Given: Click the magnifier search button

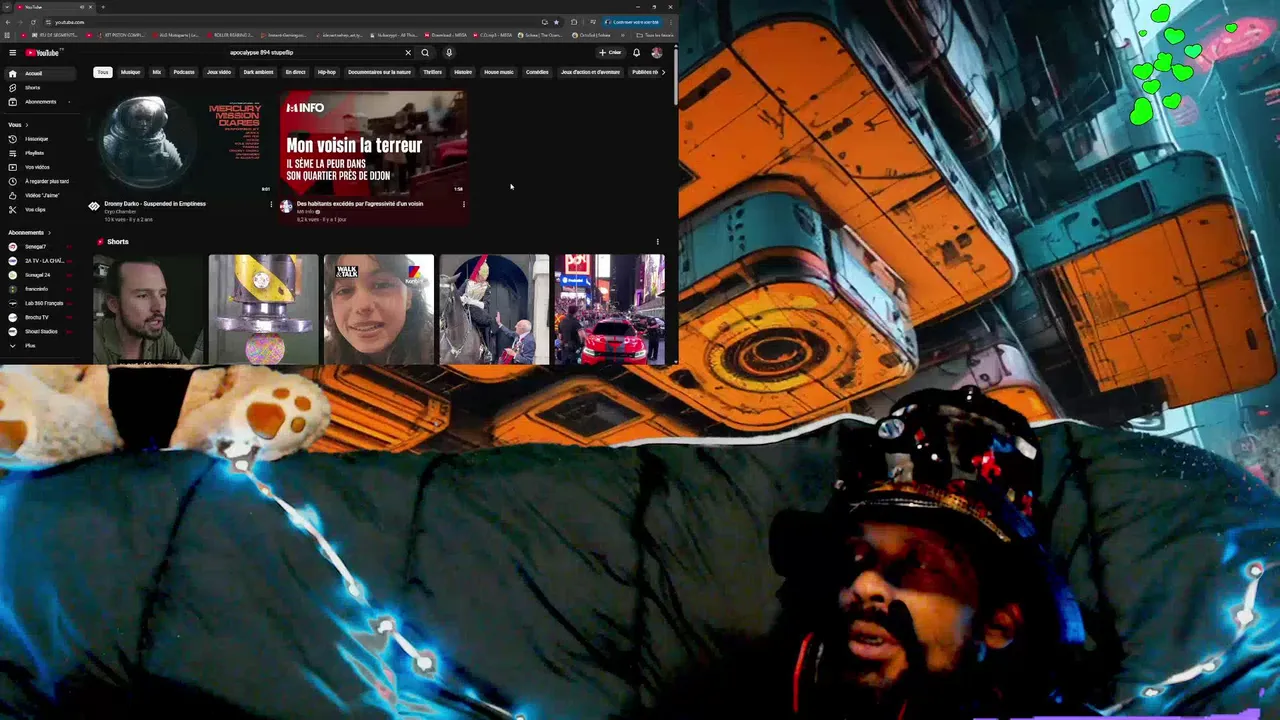Looking at the screenshot, I should [x=425, y=53].
